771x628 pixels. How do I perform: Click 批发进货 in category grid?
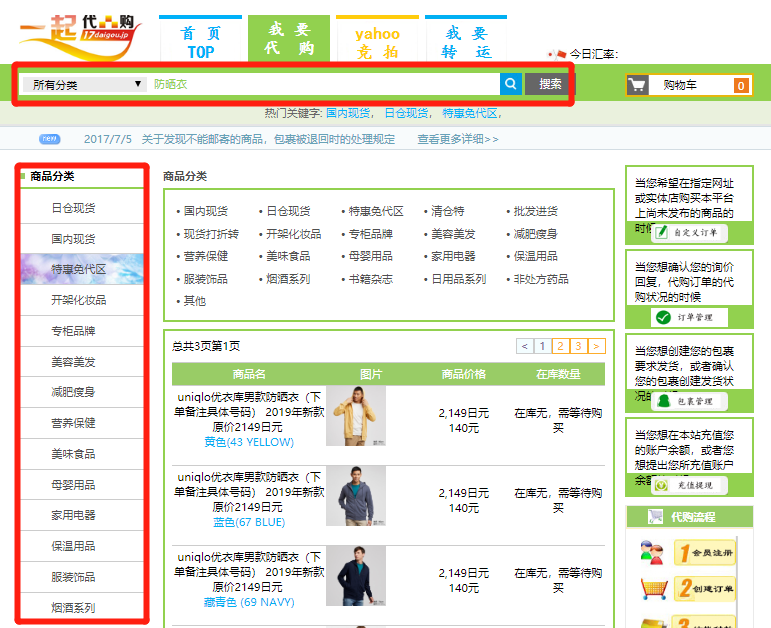[x=535, y=211]
